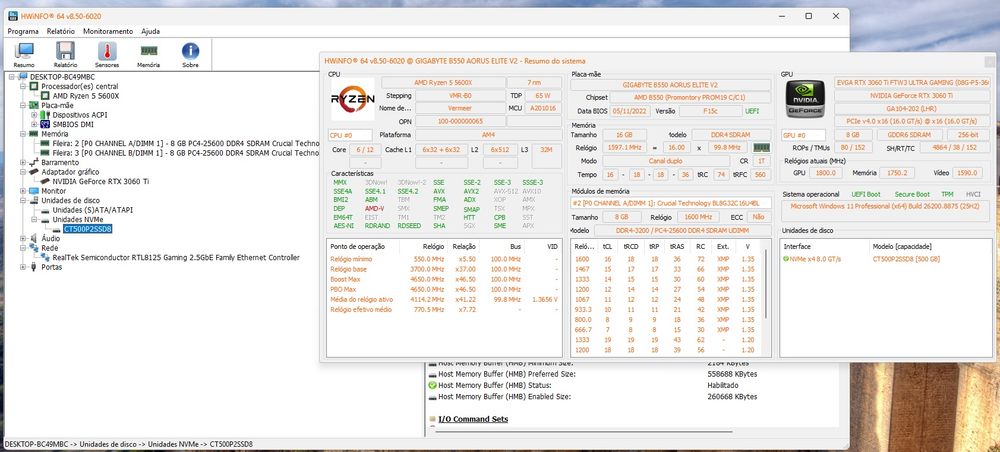Select the CT500P2SSD8 drive item
The width and height of the screenshot is (1000, 452).
click(x=87, y=229)
